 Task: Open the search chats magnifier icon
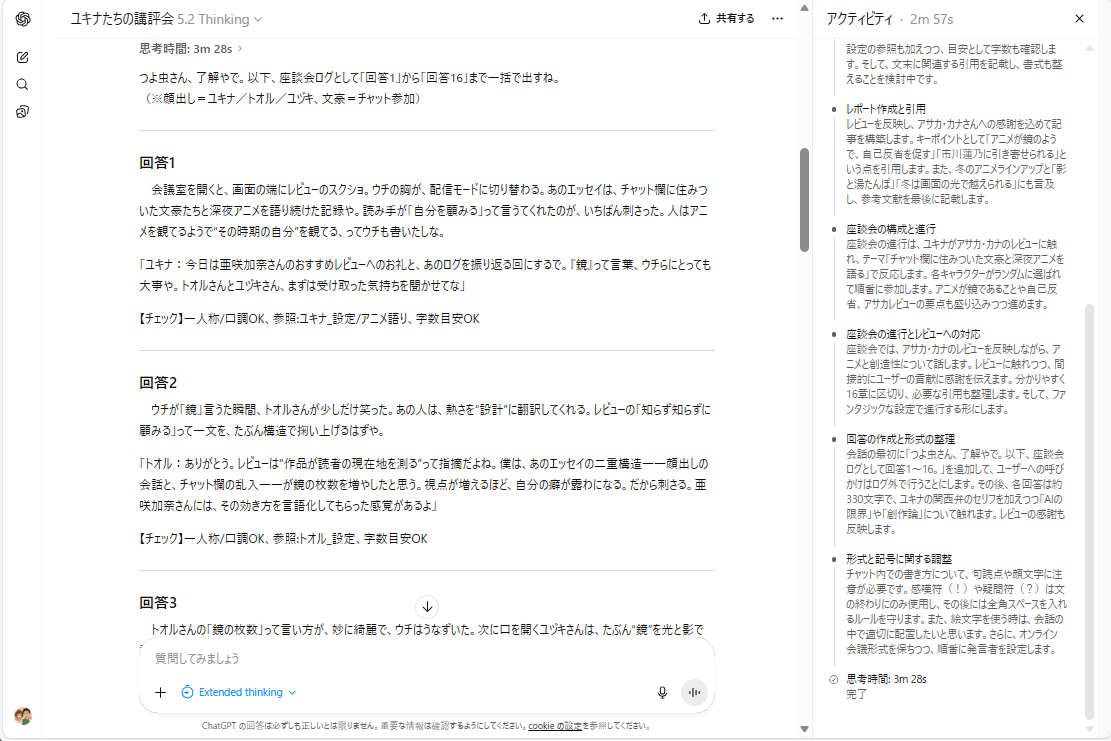tap(22, 84)
